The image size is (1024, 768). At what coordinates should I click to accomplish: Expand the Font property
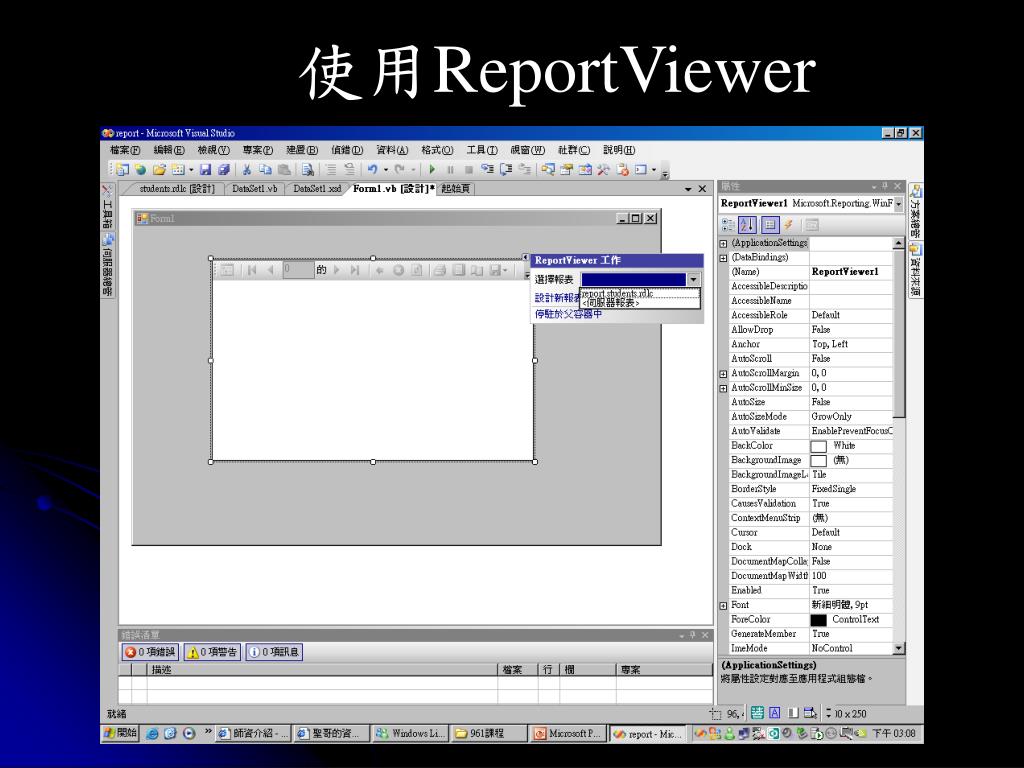(723, 606)
